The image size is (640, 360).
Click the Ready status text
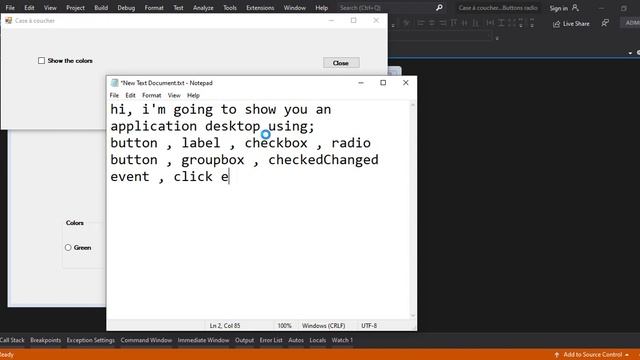click(7, 355)
